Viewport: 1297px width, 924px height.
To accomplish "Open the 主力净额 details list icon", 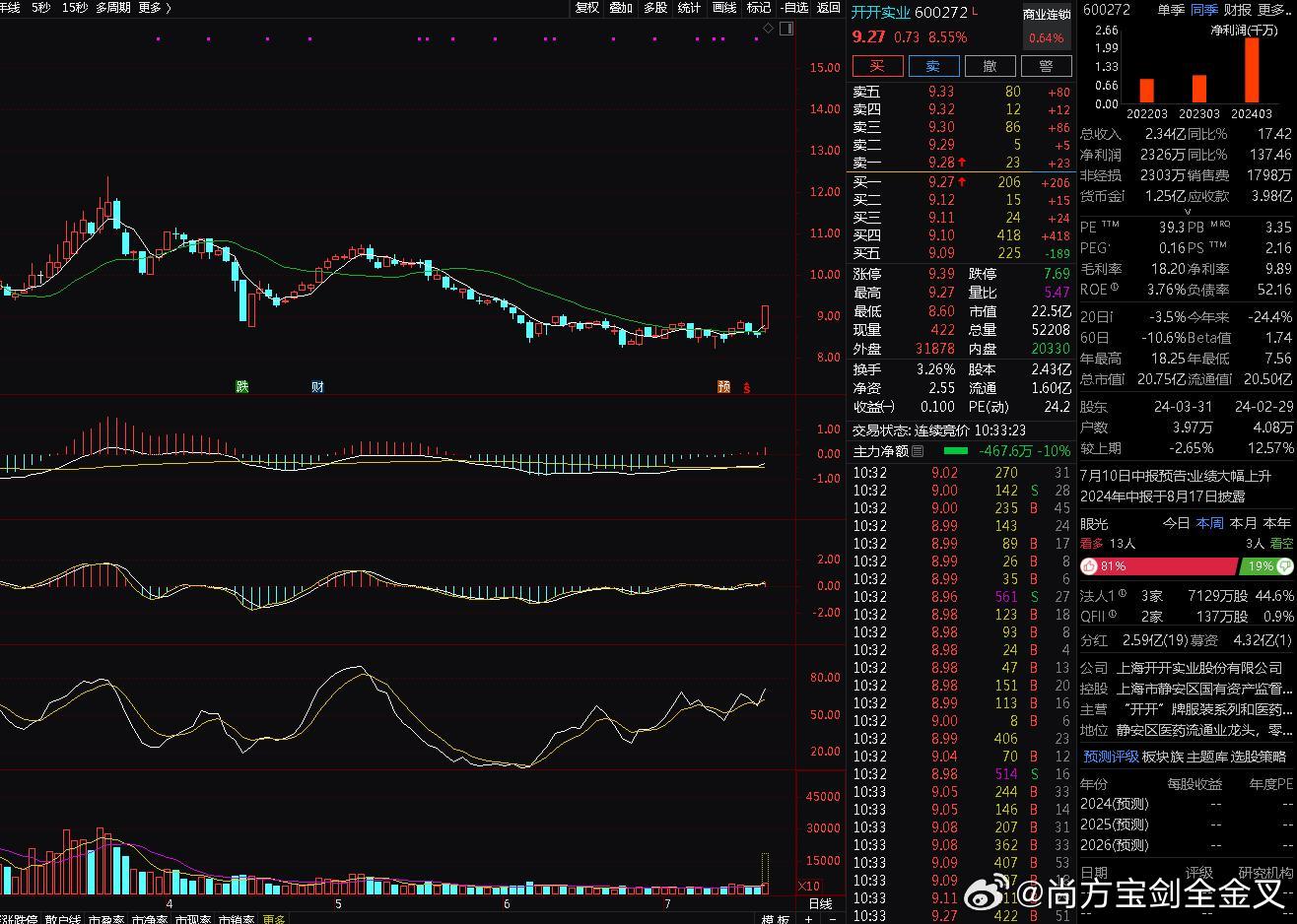I will [x=918, y=451].
